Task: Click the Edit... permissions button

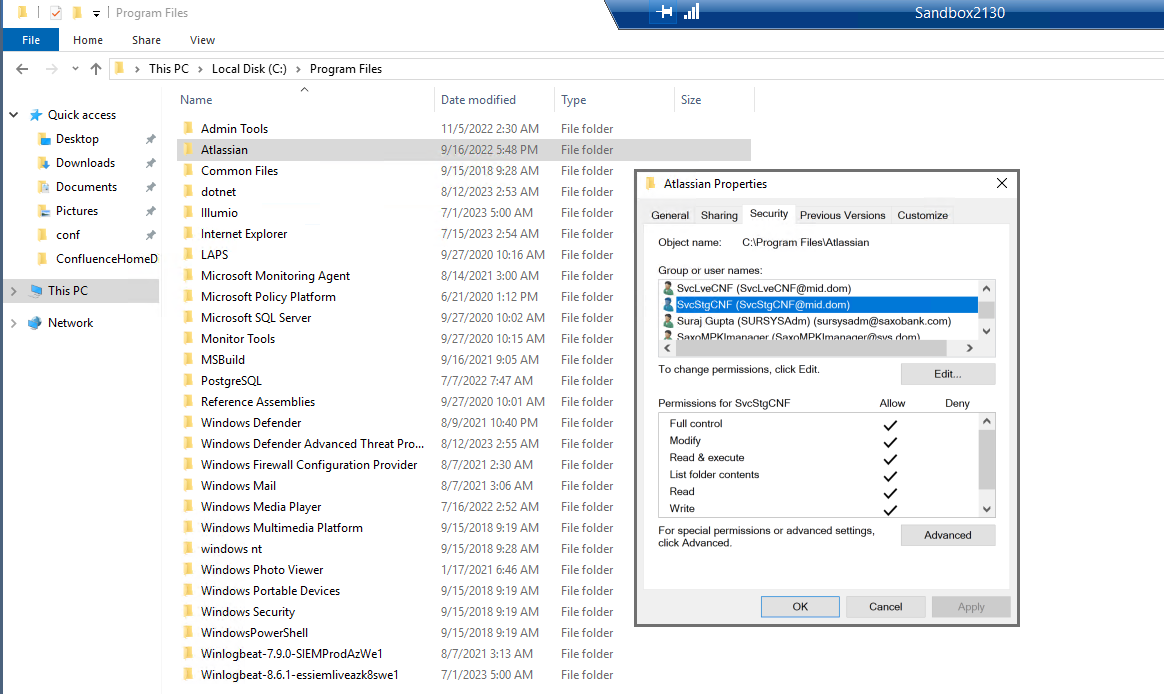Action: (x=948, y=374)
